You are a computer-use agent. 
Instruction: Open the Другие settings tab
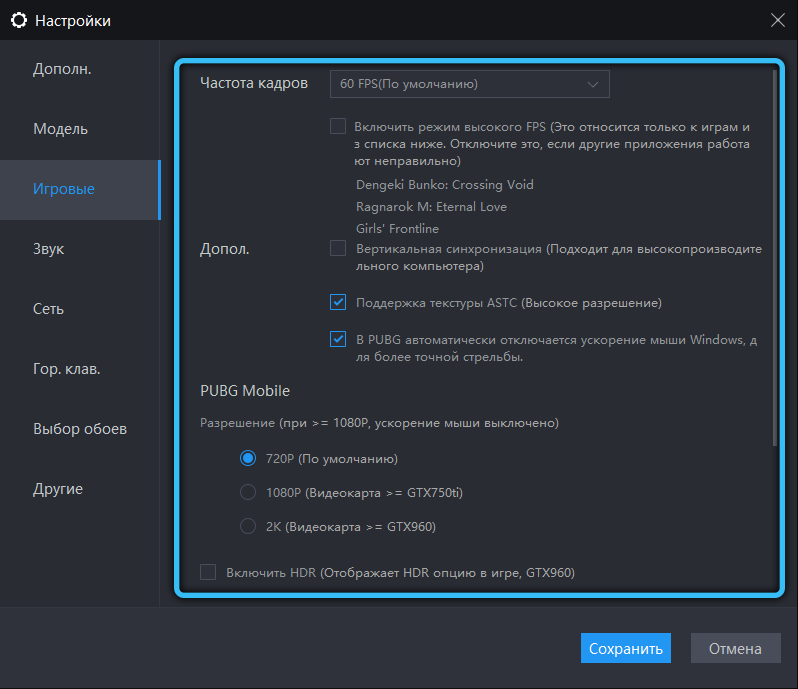click(58, 489)
